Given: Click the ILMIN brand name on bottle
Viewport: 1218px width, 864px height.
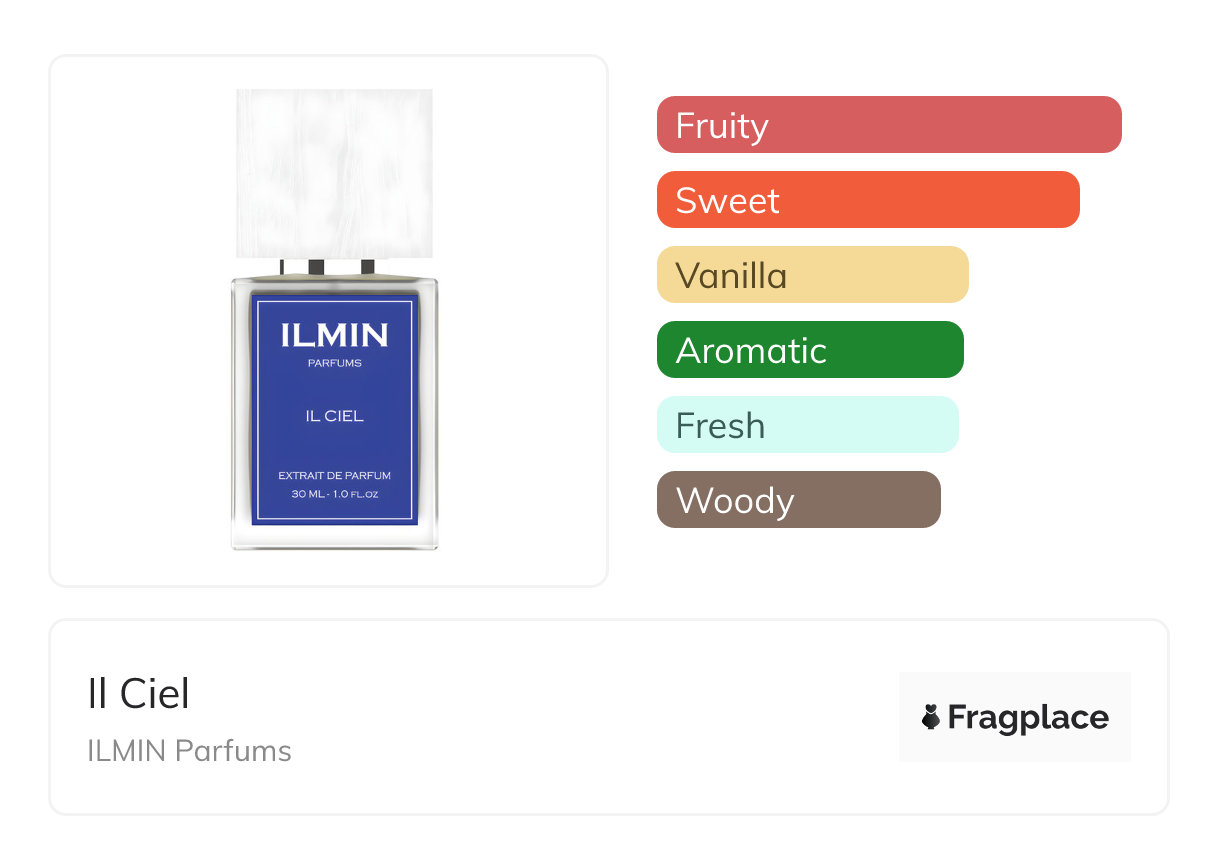Looking at the screenshot, I should point(334,336).
